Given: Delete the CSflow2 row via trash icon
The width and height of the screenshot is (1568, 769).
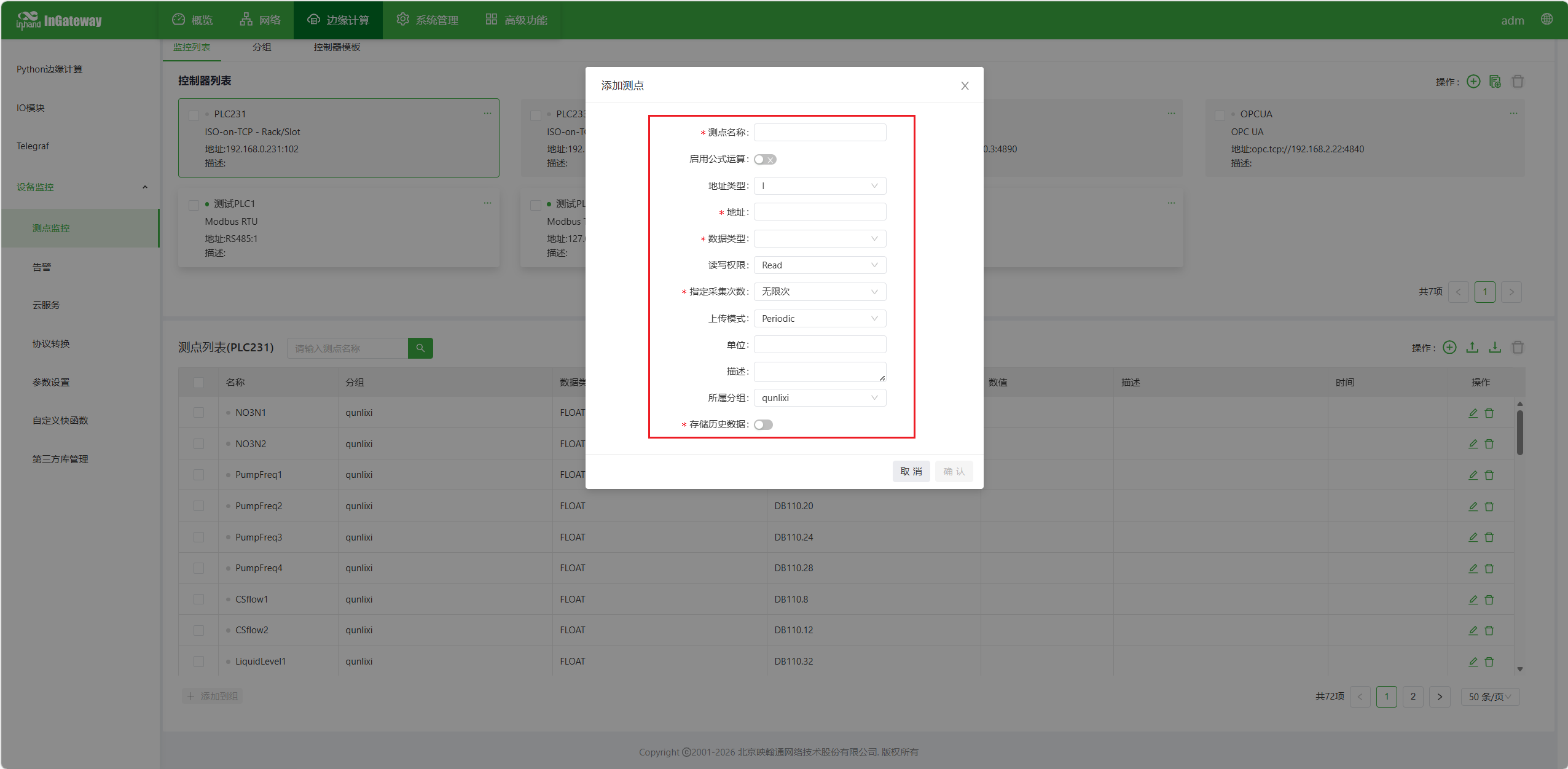Looking at the screenshot, I should (x=1489, y=630).
